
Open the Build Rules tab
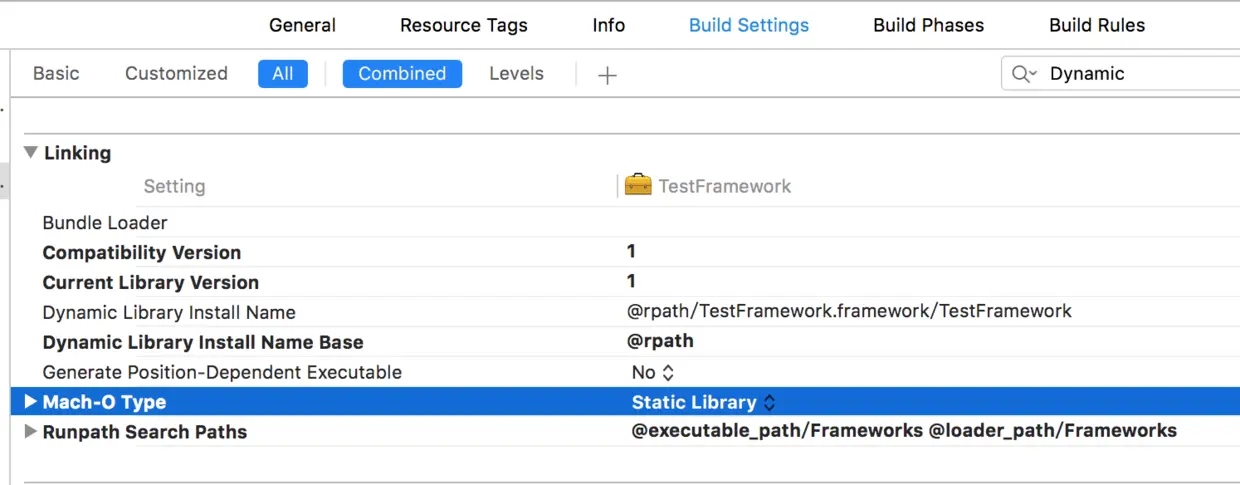(x=1097, y=25)
